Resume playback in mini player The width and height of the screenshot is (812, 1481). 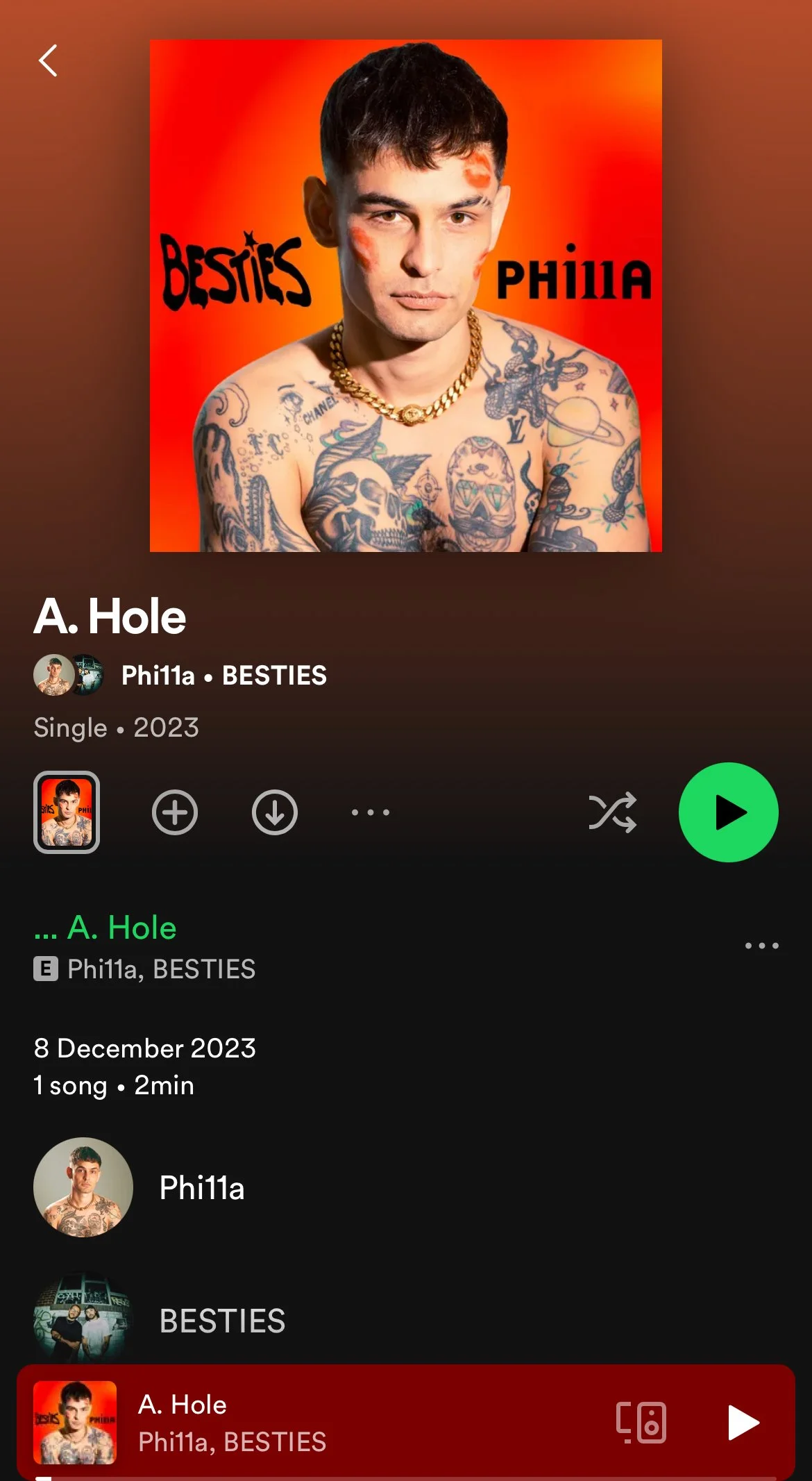(x=743, y=1423)
